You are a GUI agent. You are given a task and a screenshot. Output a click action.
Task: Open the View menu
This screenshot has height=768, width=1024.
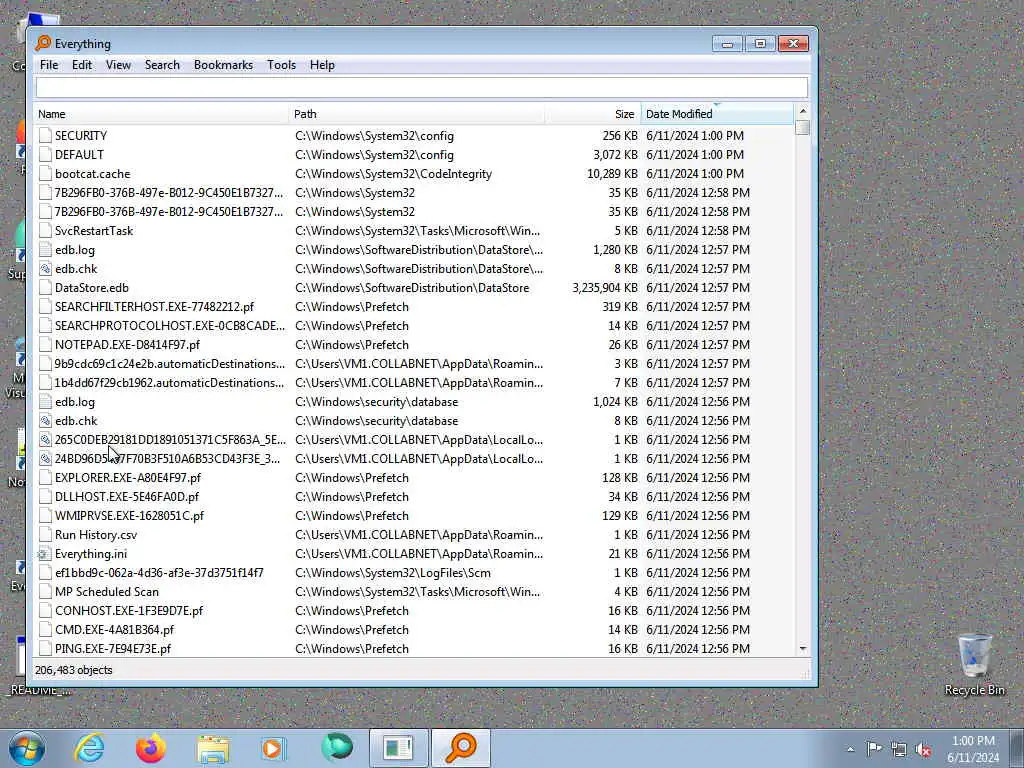coord(118,65)
